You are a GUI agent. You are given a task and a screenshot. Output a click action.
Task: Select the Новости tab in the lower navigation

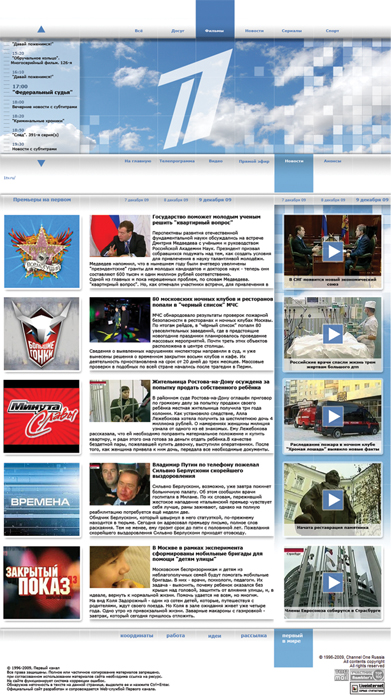[294, 161]
